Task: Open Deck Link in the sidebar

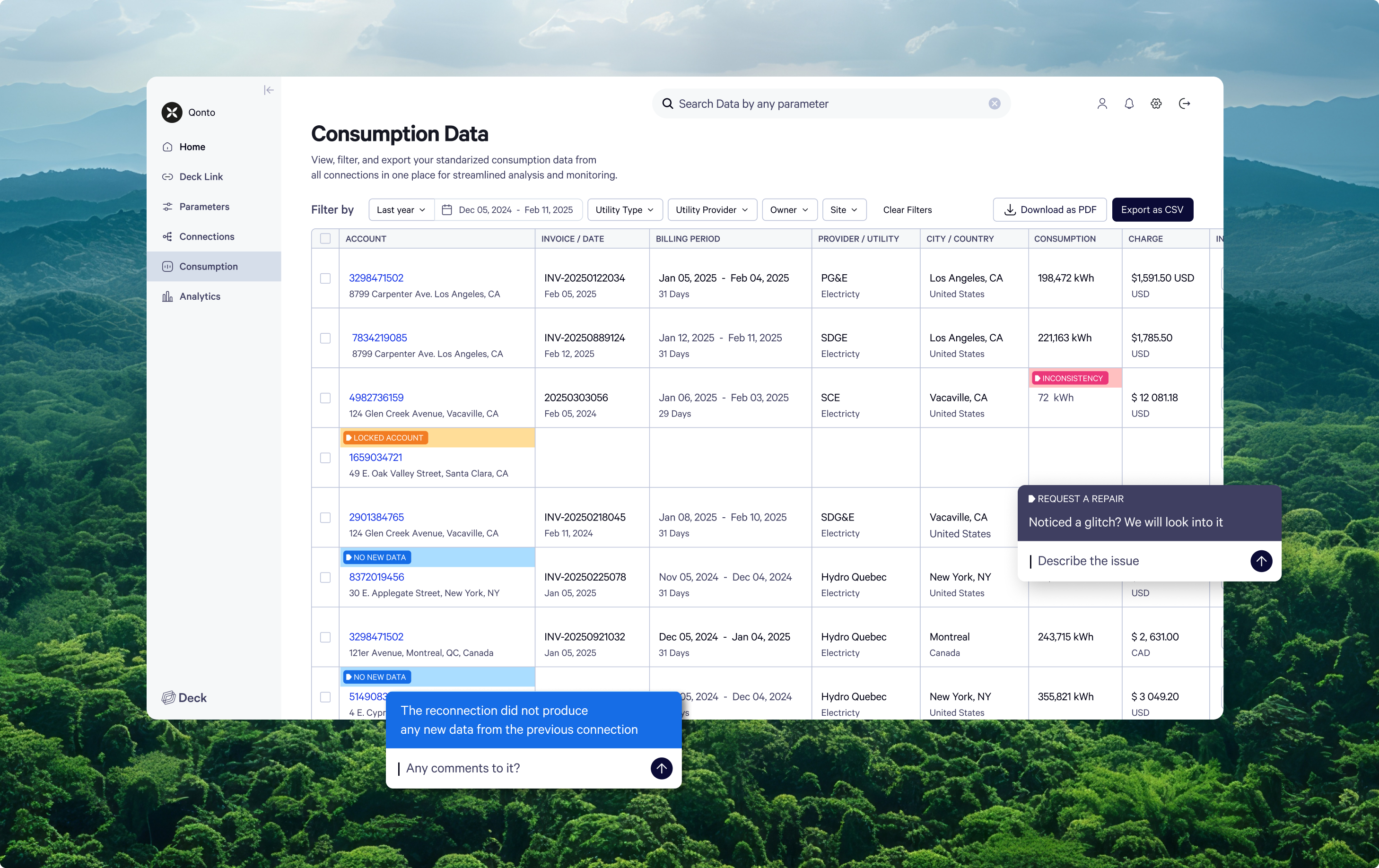Action: pos(214,177)
